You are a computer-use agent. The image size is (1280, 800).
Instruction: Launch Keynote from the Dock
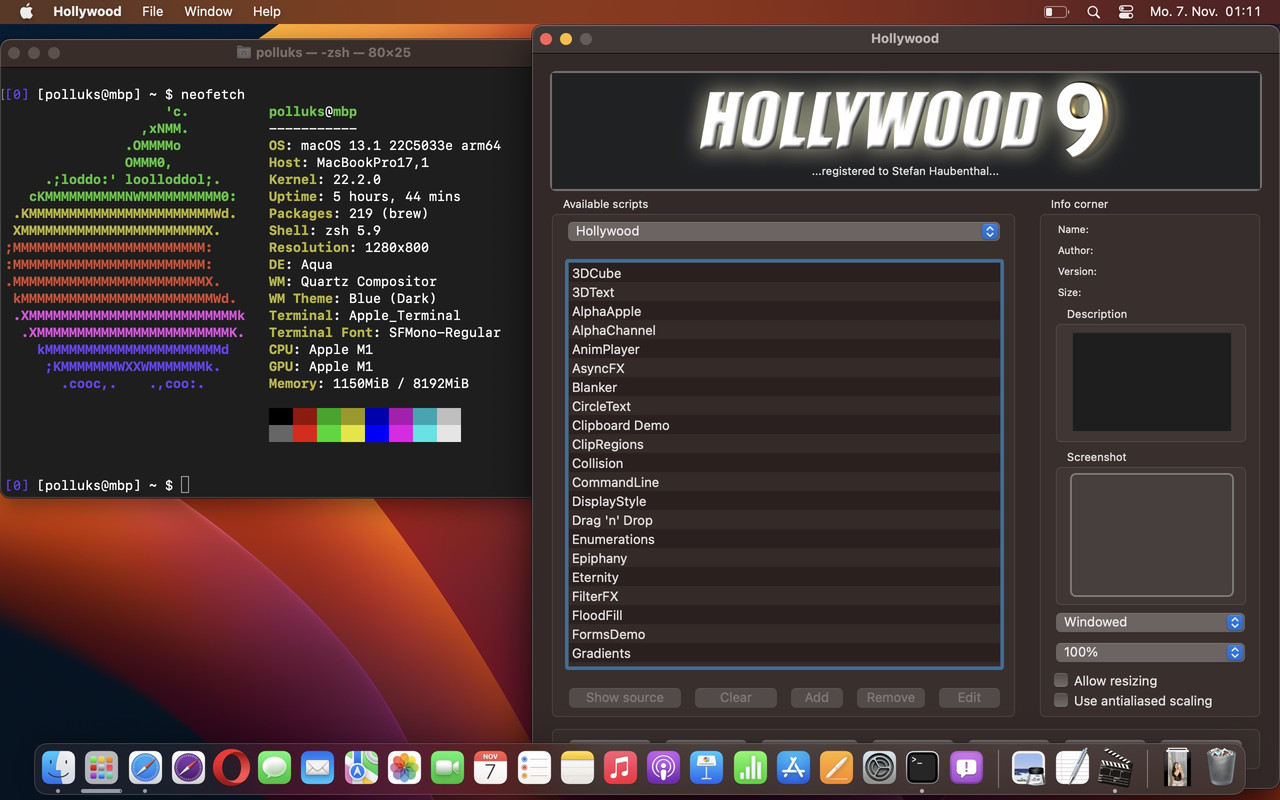pyautogui.click(x=707, y=768)
